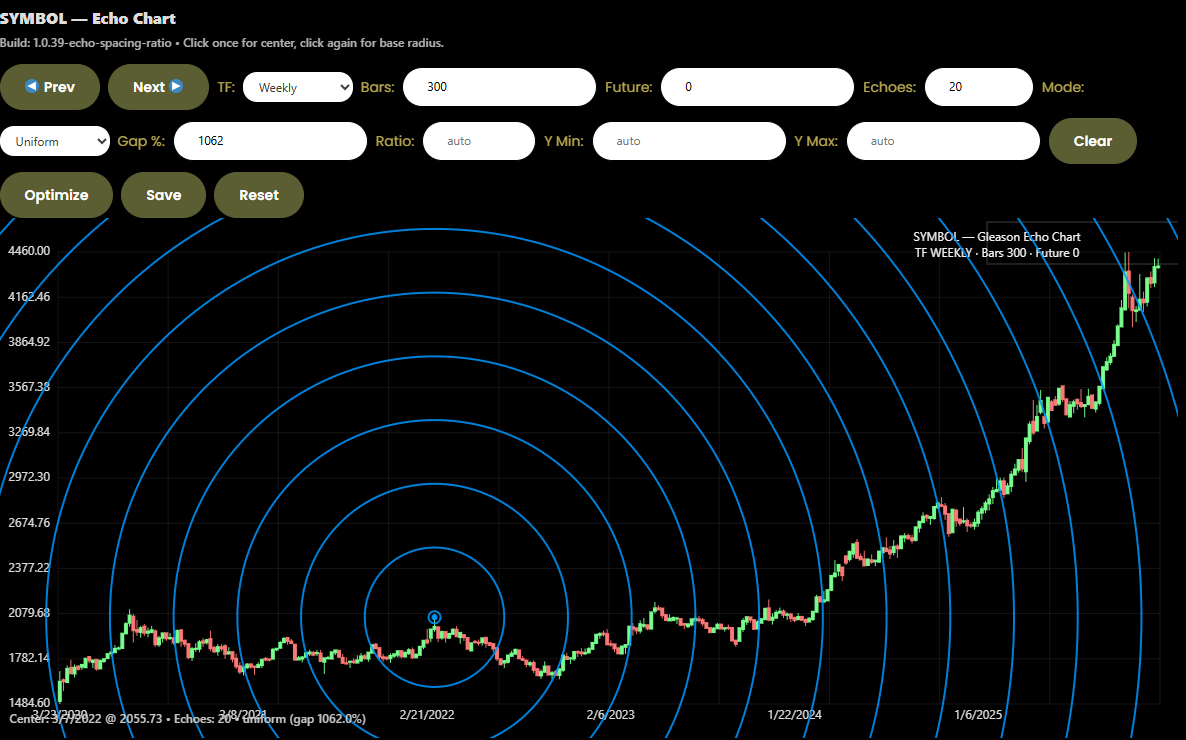Click the Y Min input field
Screen dimensions: 1186x740
click(688, 141)
